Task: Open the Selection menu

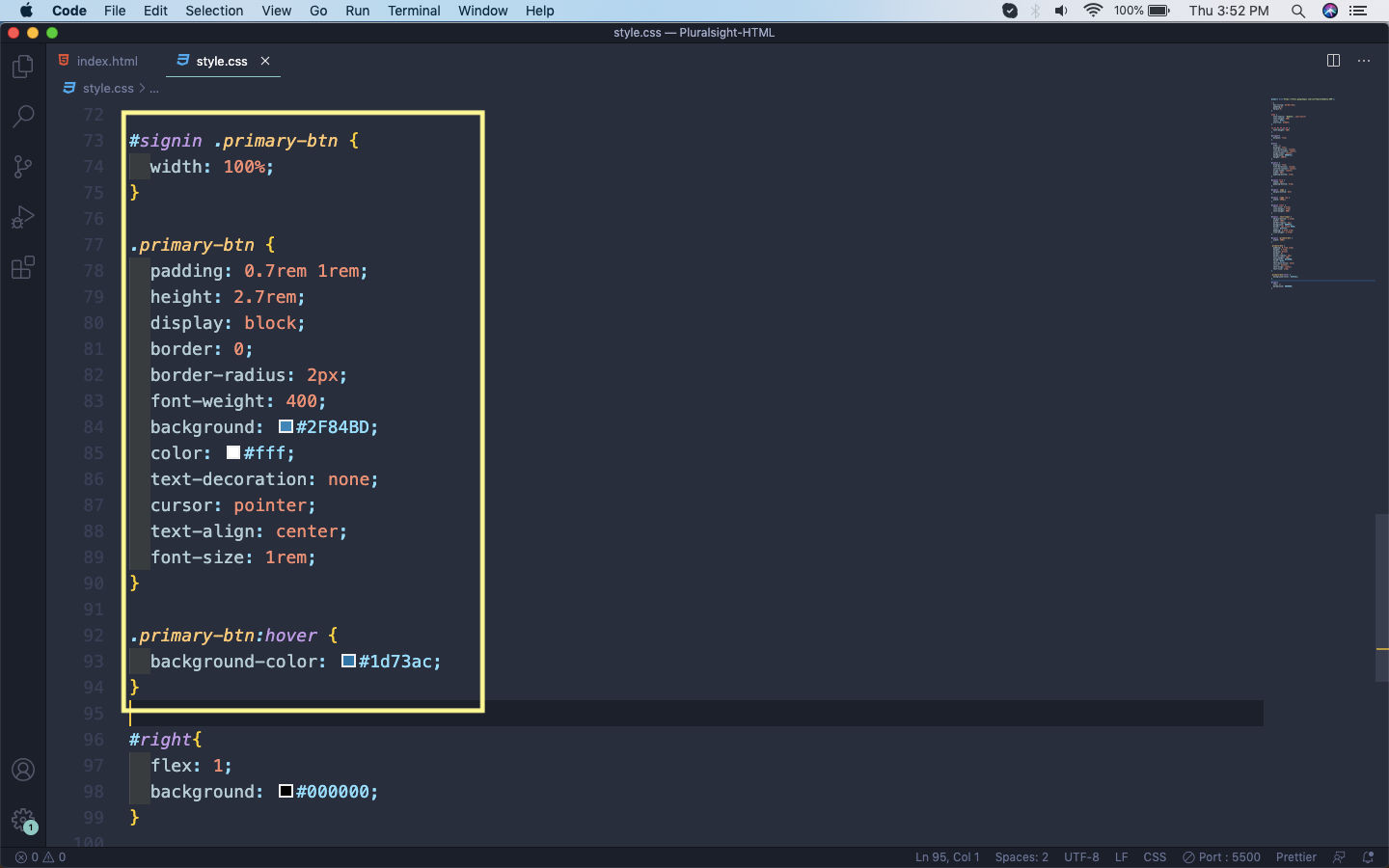Action: click(214, 11)
